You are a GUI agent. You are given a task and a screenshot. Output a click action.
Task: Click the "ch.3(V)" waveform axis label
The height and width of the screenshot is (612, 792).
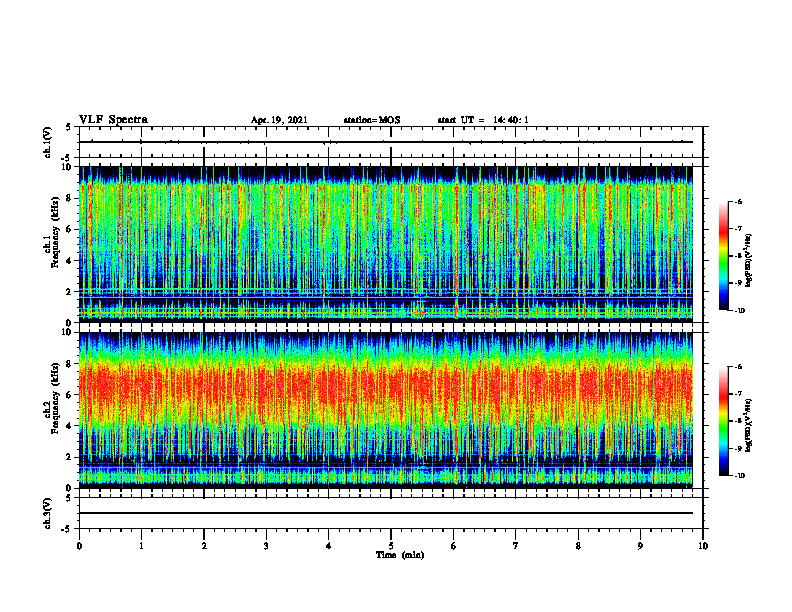click(x=47, y=513)
